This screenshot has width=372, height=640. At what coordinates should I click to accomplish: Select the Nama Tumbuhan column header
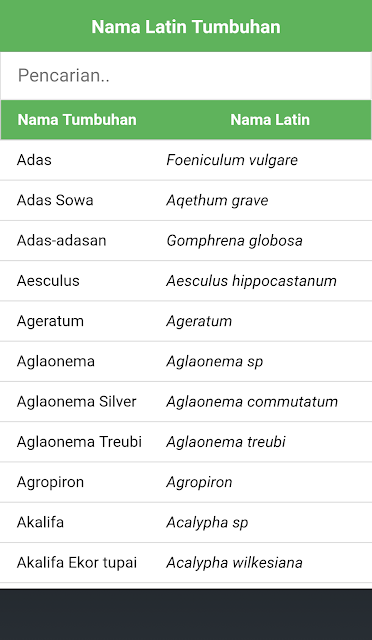click(x=77, y=120)
